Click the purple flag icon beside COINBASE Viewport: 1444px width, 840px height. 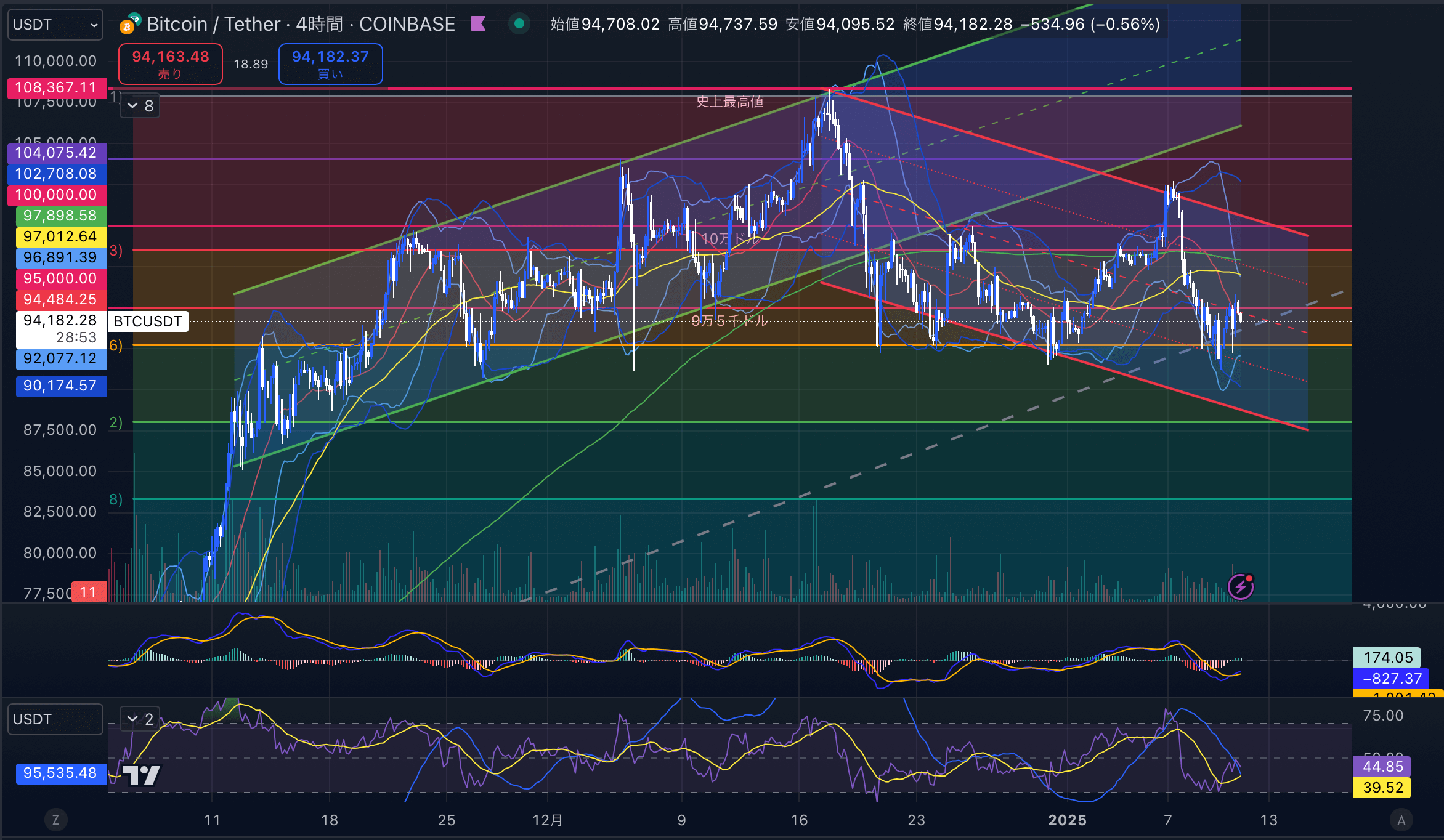click(478, 24)
